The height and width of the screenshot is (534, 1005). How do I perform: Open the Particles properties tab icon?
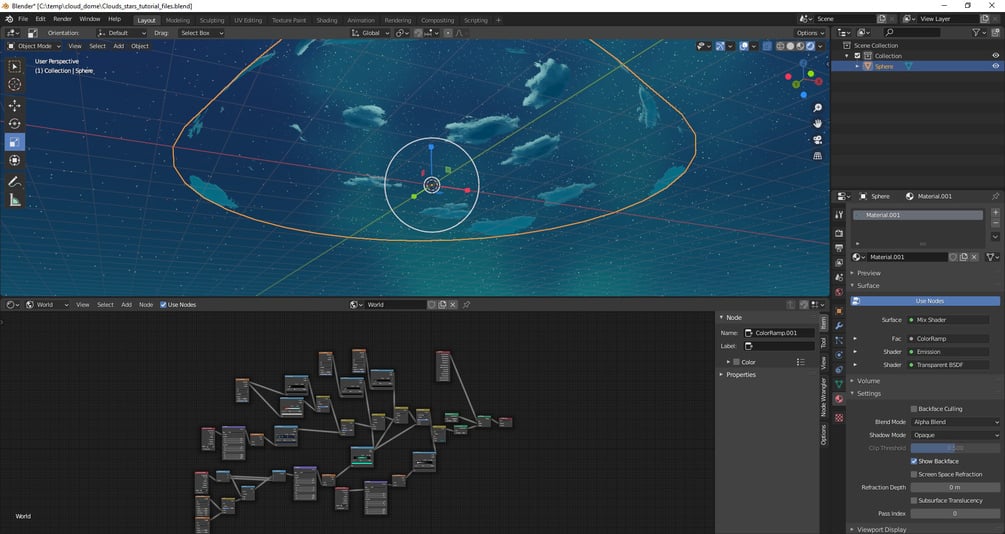838,340
